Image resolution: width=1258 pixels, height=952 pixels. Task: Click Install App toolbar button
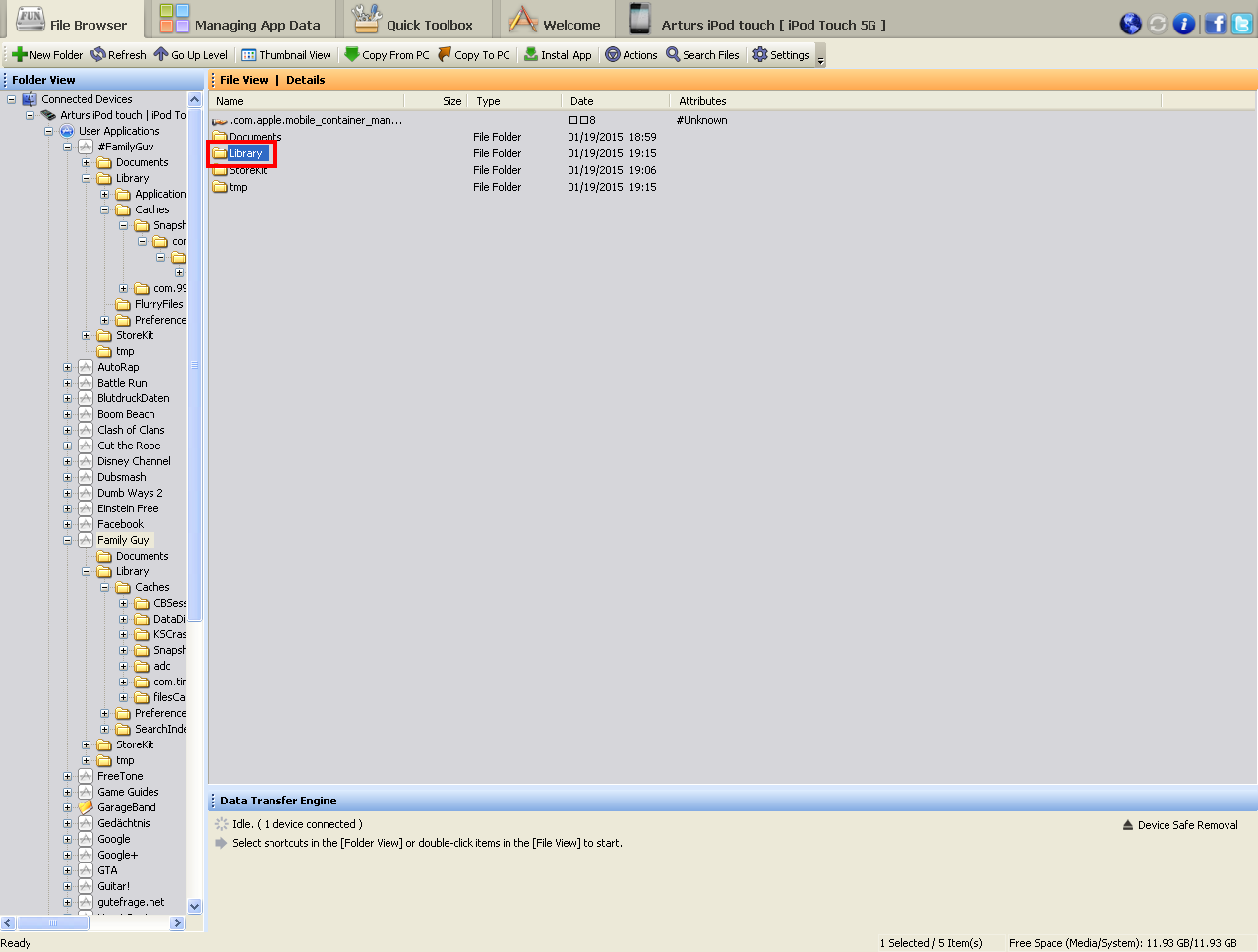click(x=558, y=55)
